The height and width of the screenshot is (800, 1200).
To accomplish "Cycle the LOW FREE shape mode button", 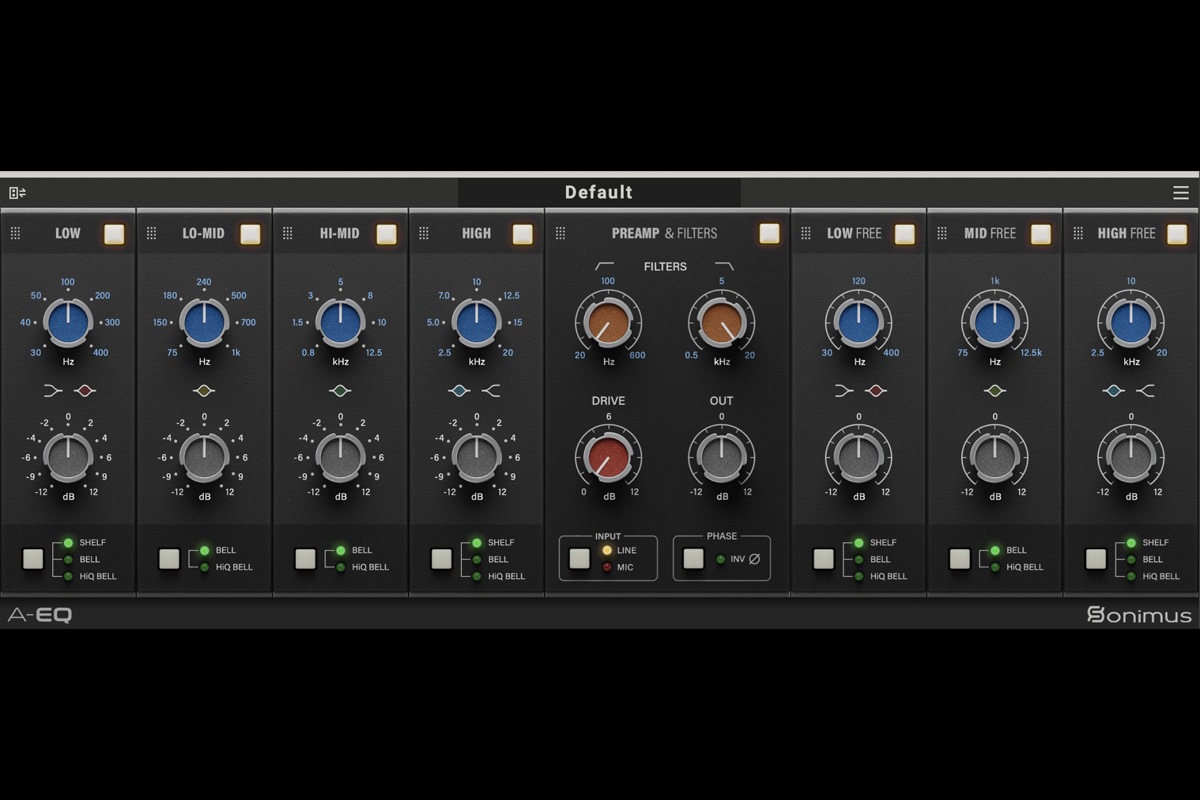I will pos(823,559).
